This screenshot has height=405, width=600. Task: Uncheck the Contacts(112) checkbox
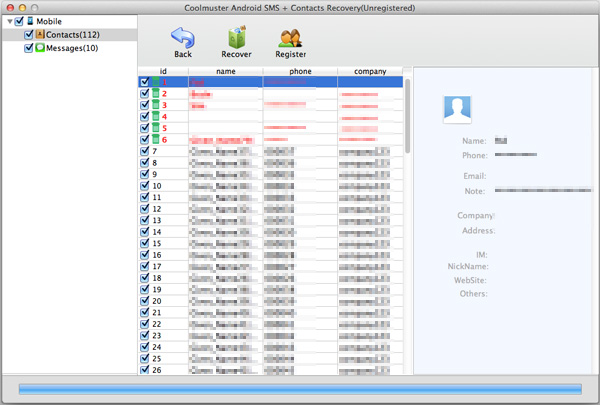tap(29, 34)
